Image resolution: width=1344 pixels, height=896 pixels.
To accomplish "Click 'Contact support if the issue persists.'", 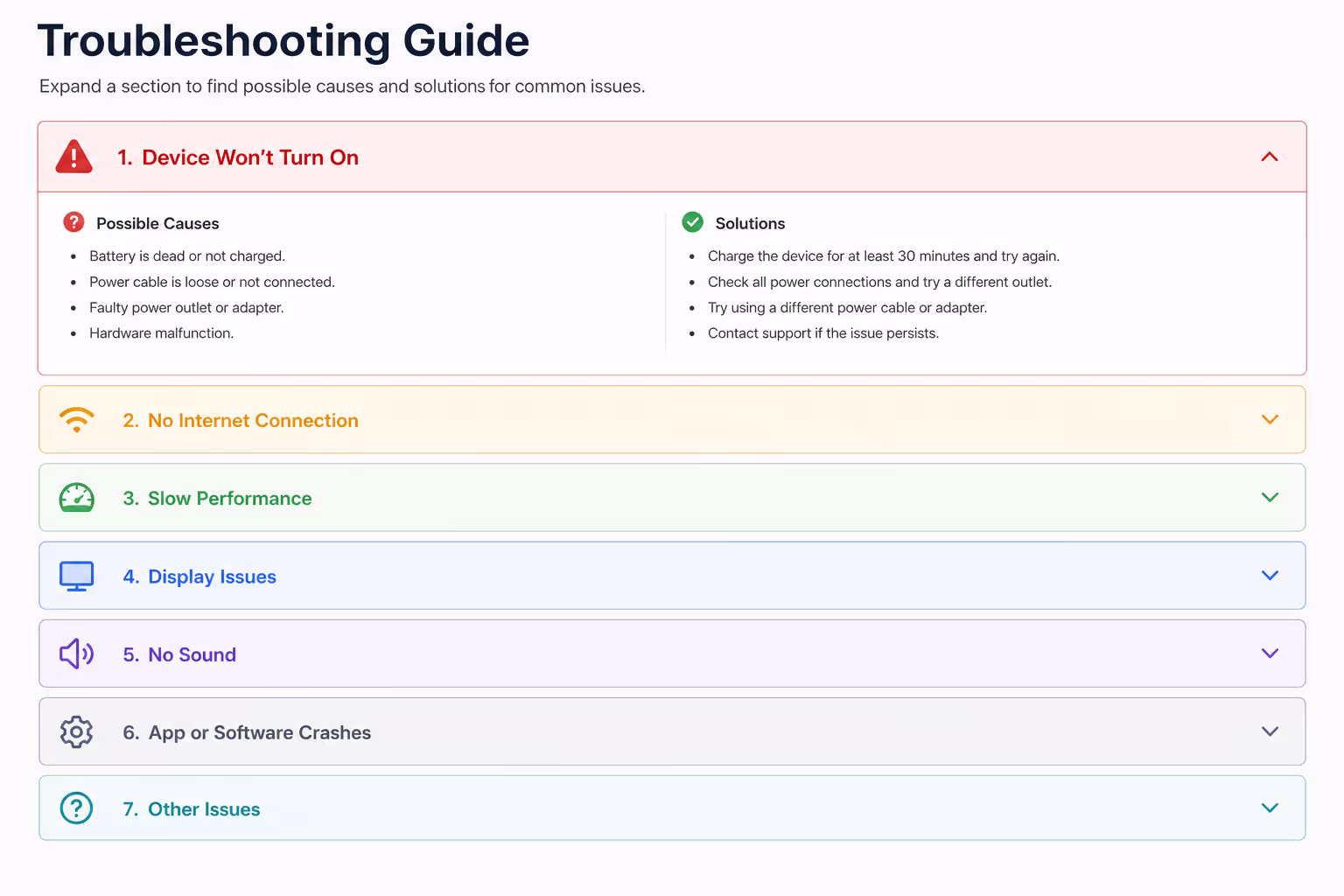I will tap(823, 333).
